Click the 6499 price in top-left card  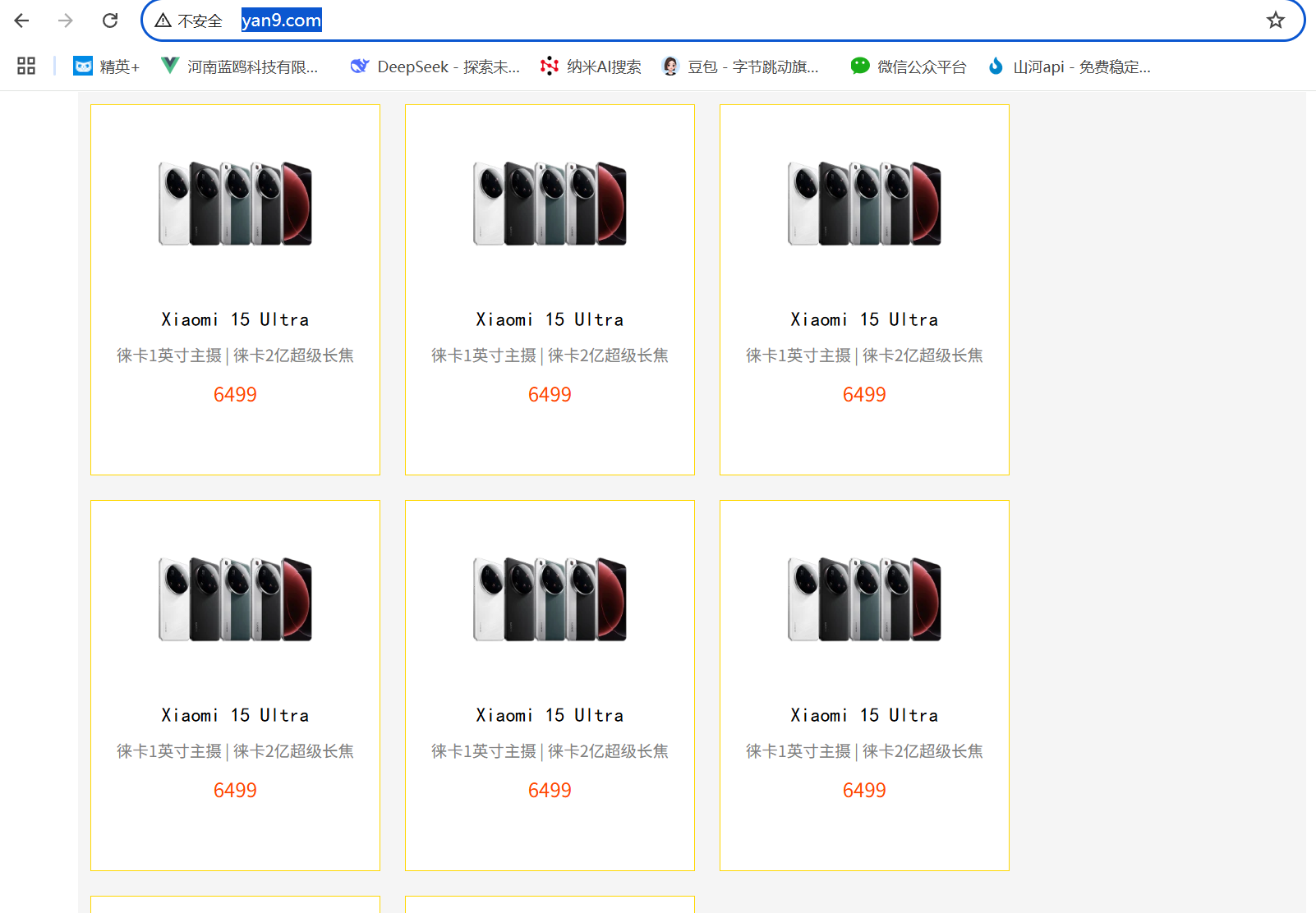point(235,395)
